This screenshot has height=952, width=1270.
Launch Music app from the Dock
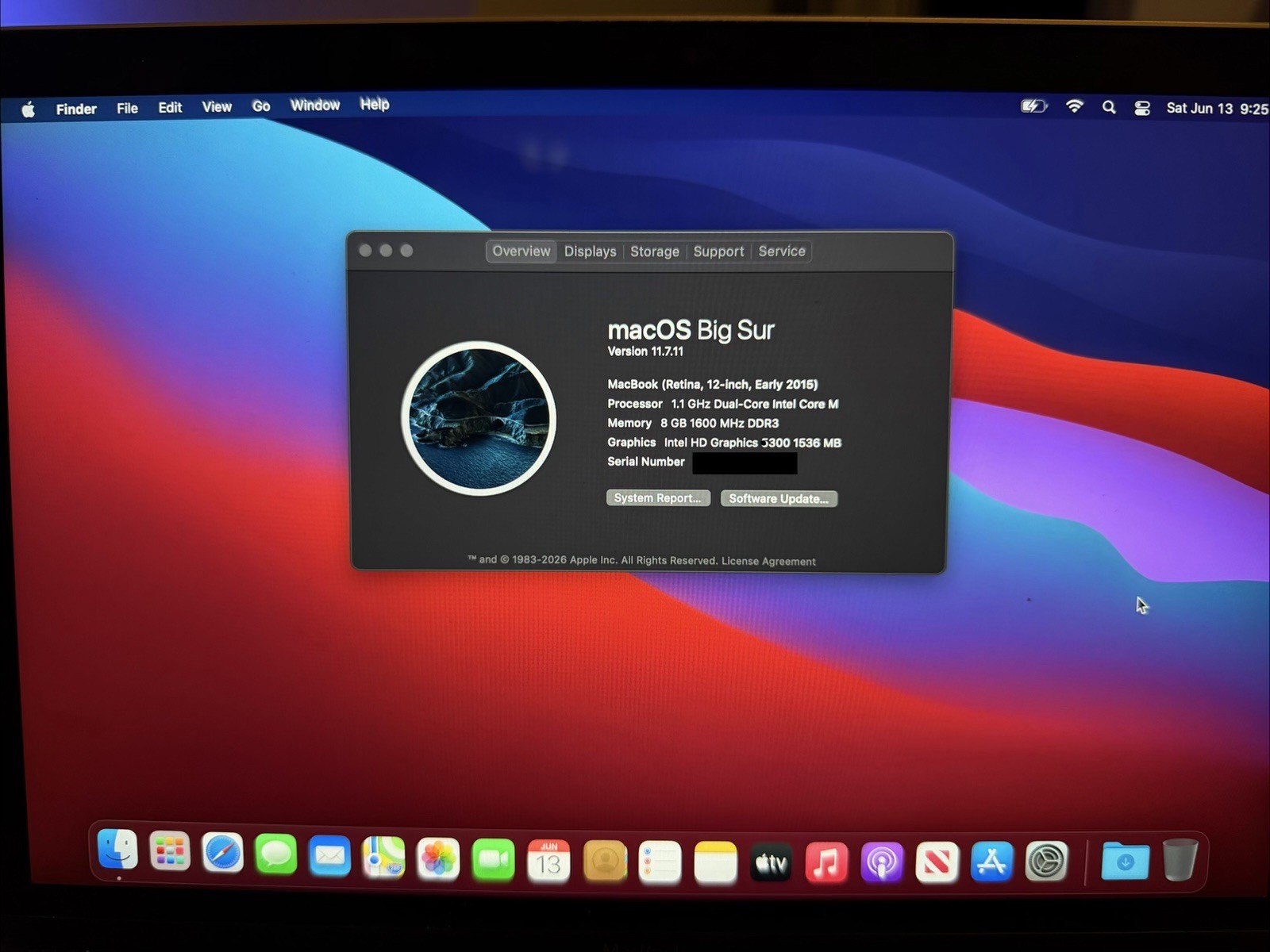(x=826, y=862)
